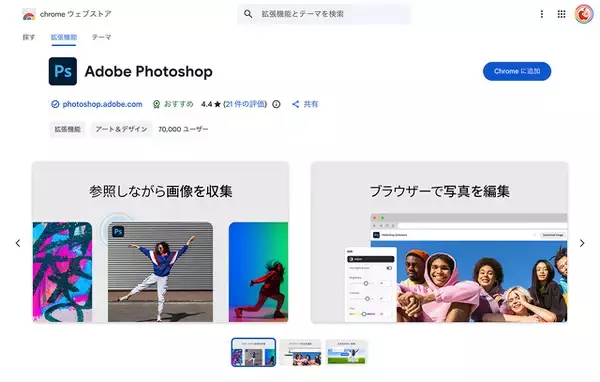The image size is (600, 382).
Task: Show previous screenshot with left arrow
Action: pyautogui.click(x=18, y=243)
